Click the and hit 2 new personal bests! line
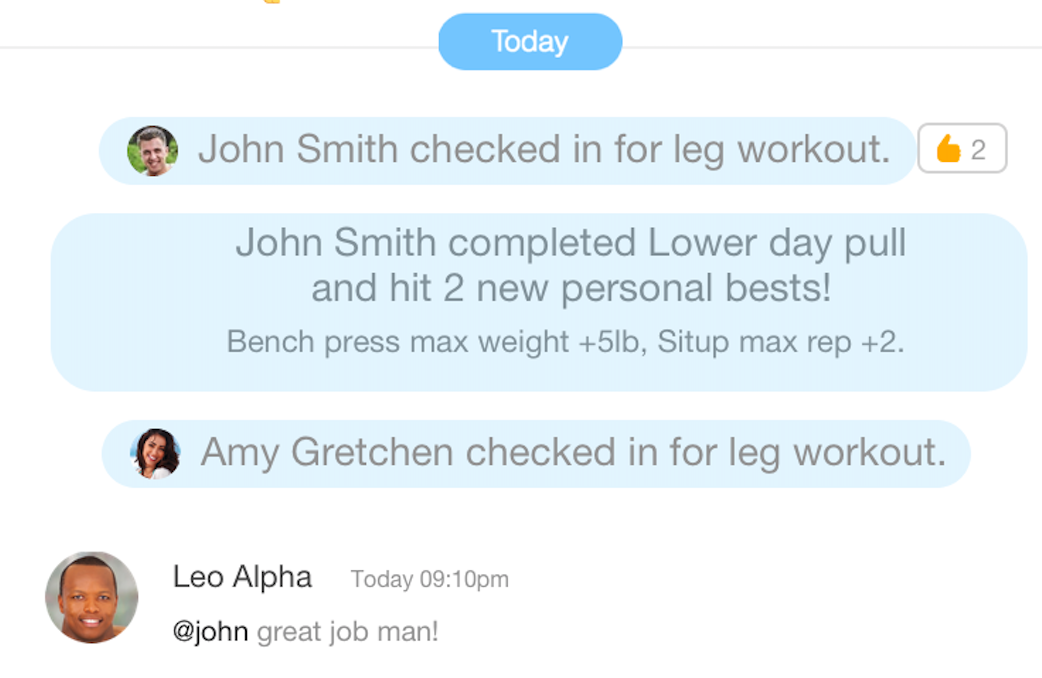Image resolution: width=1042 pixels, height=678 pixels. tap(571, 288)
